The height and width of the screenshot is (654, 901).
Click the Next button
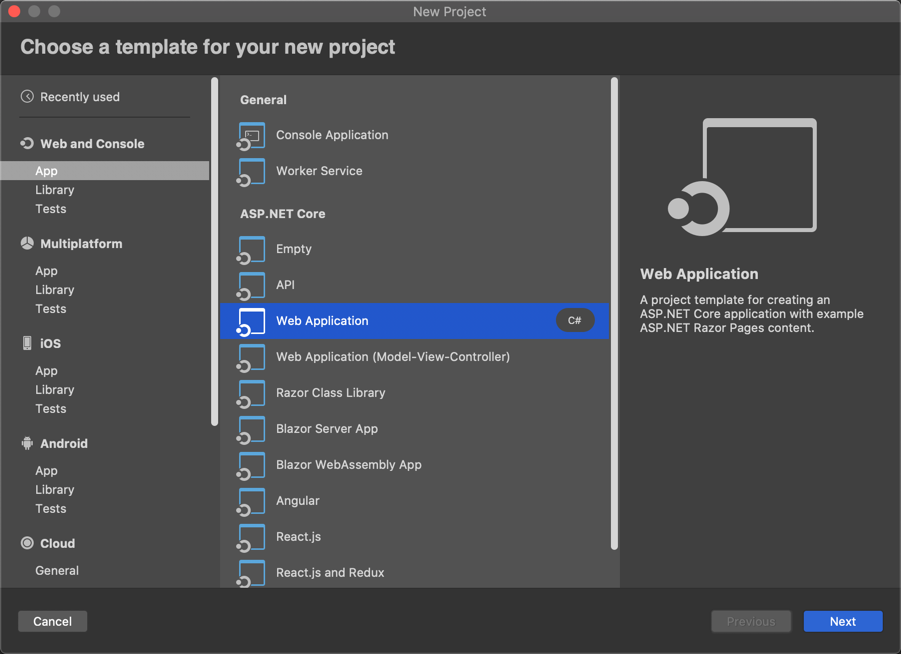tap(842, 621)
